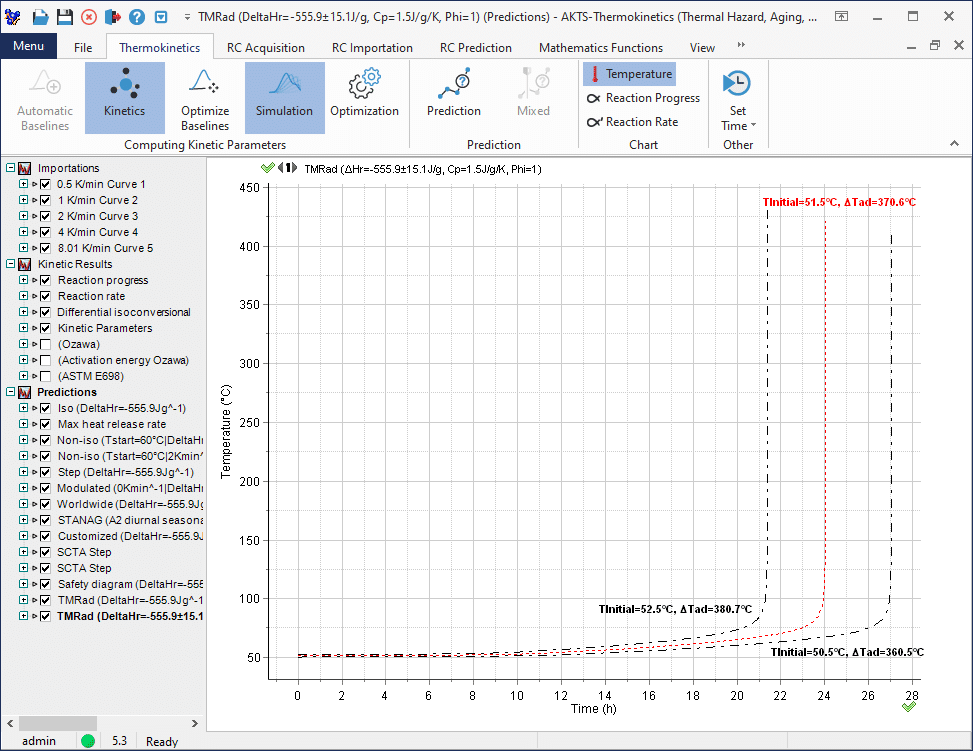Open the Mathematics Functions tab

(600, 47)
